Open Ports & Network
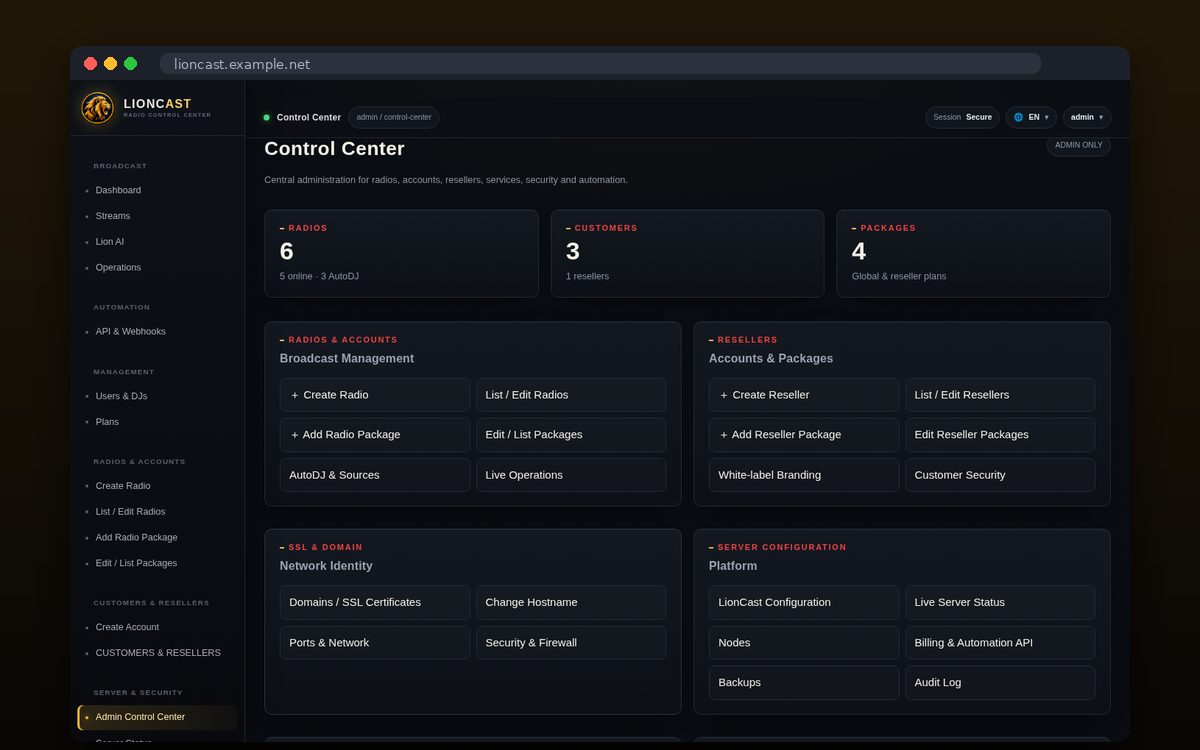Screen dimensions: 1200x750 click(x=375, y=643)
